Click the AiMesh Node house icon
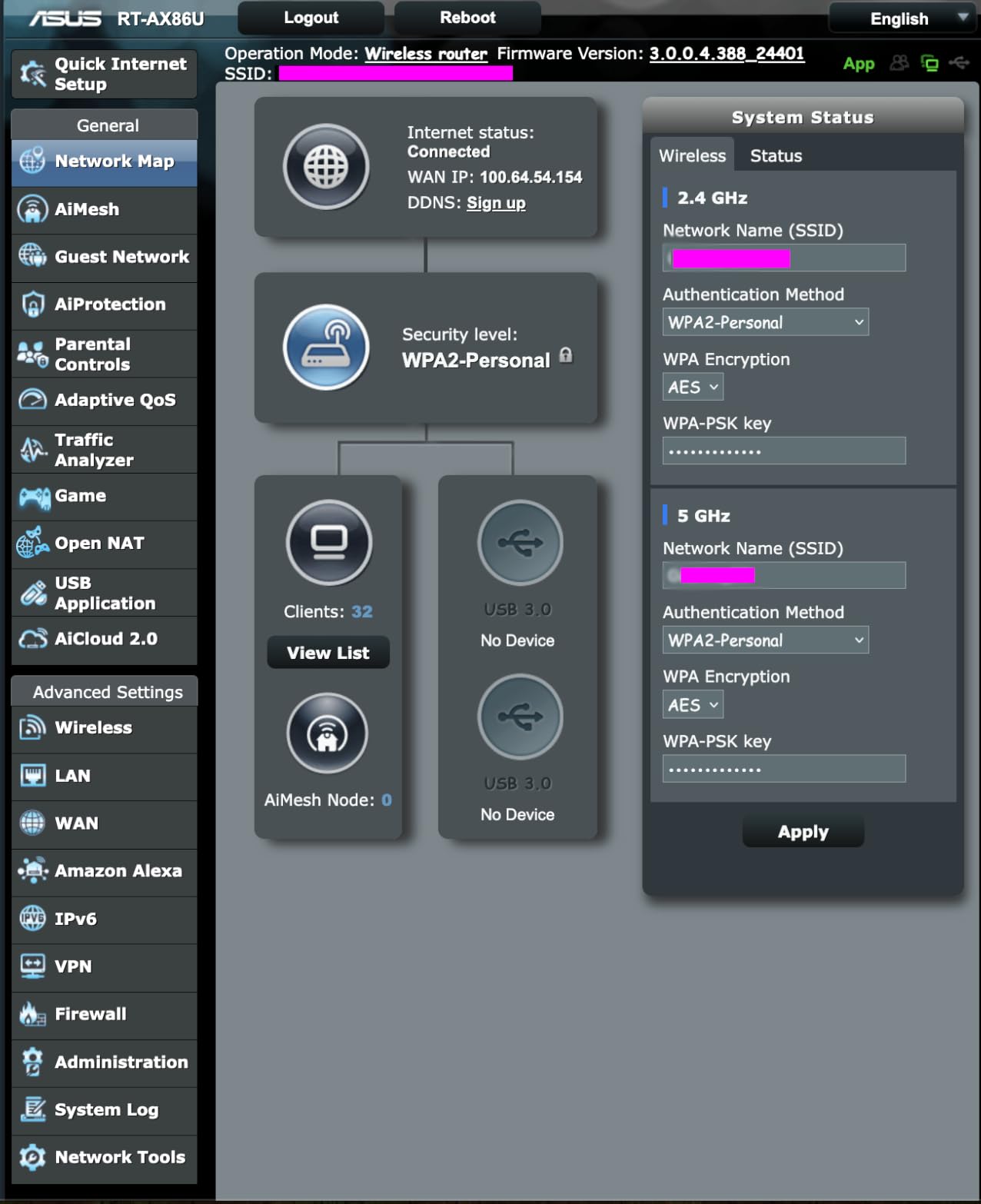Viewport: 981px width, 1204px height. point(328,733)
